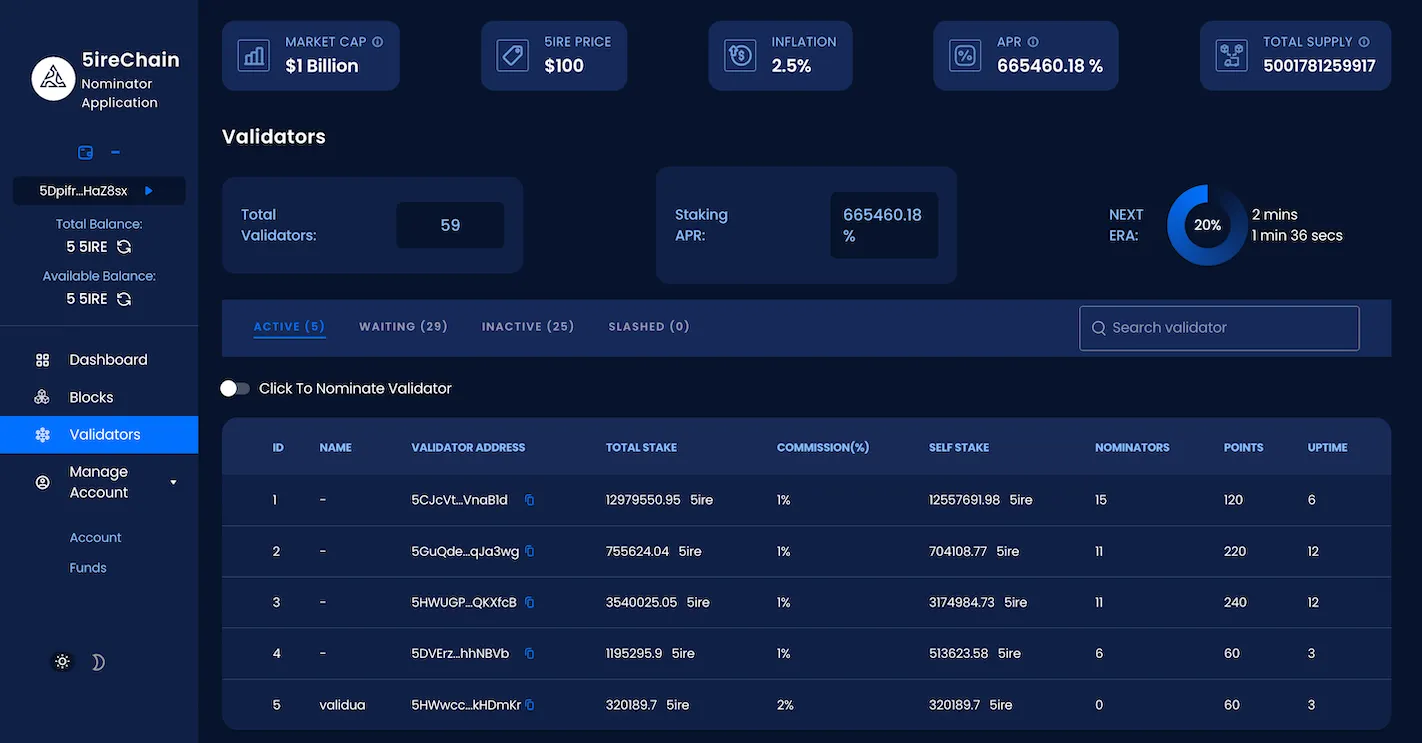The width and height of the screenshot is (1422, 743).
Task: Click the APR info icon
Action: click(1033, 42)
